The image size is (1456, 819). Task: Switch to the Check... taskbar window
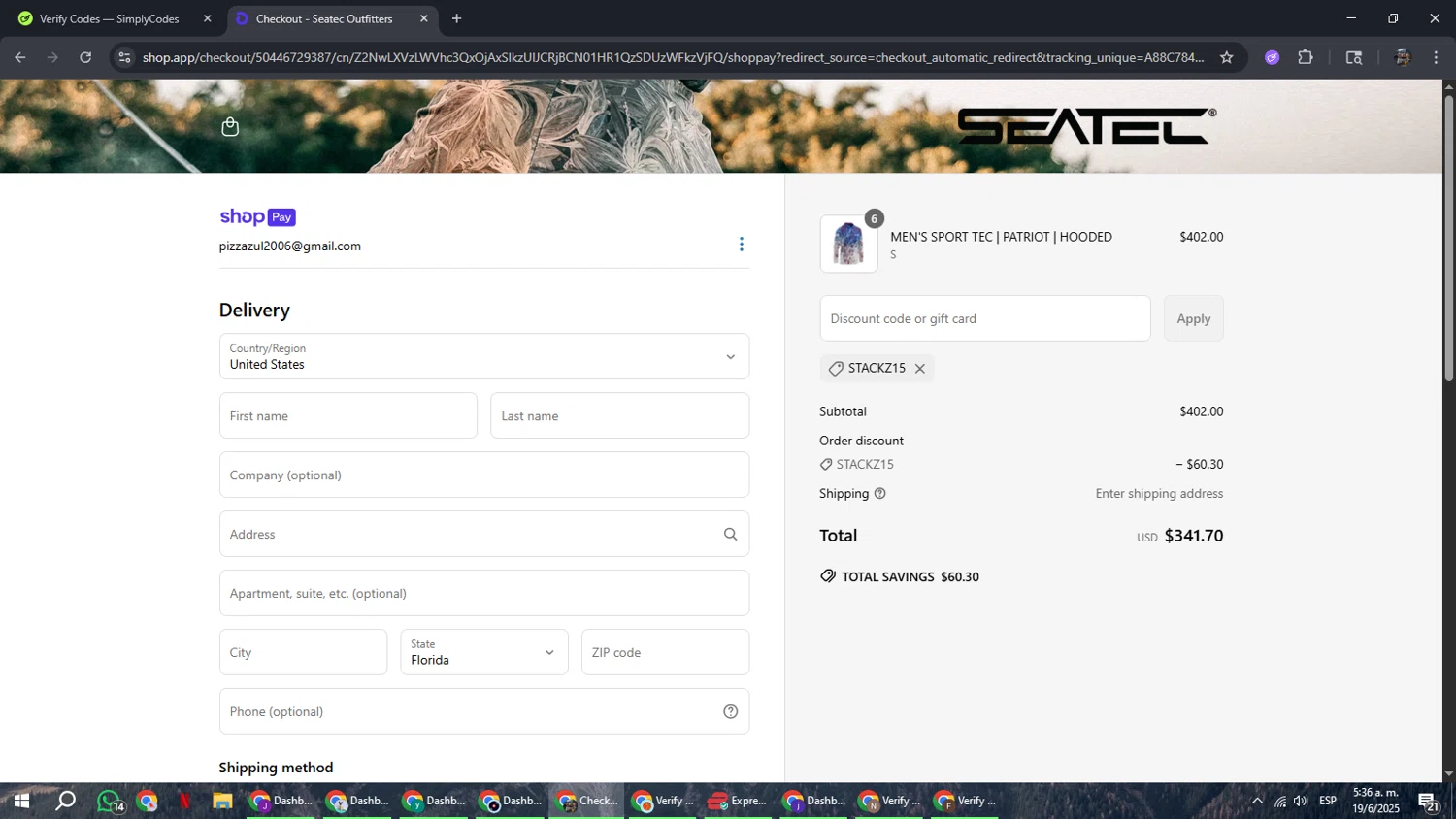[586, 801]
